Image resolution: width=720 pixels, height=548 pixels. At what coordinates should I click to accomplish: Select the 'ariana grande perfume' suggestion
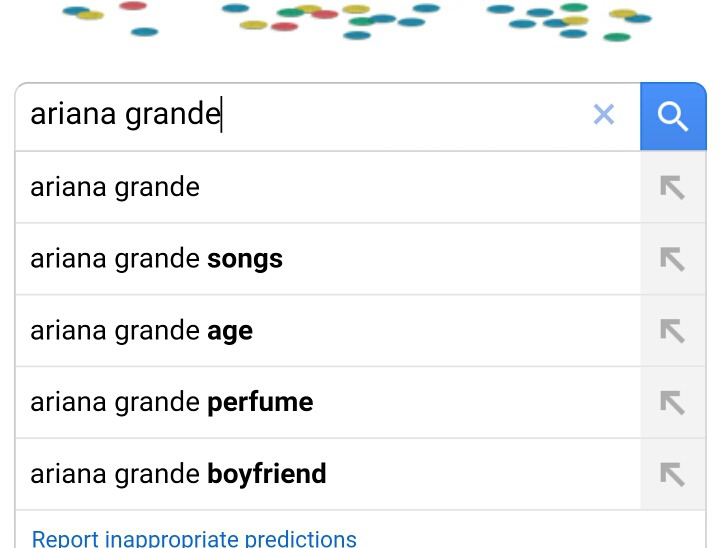pyautogui.click(x=328, y=402)
